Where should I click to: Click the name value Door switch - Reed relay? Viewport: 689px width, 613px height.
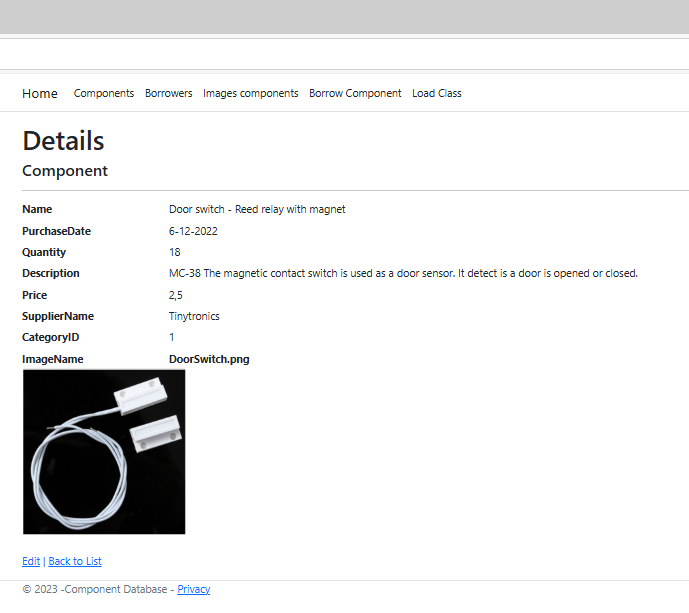(x=257, y=209)
